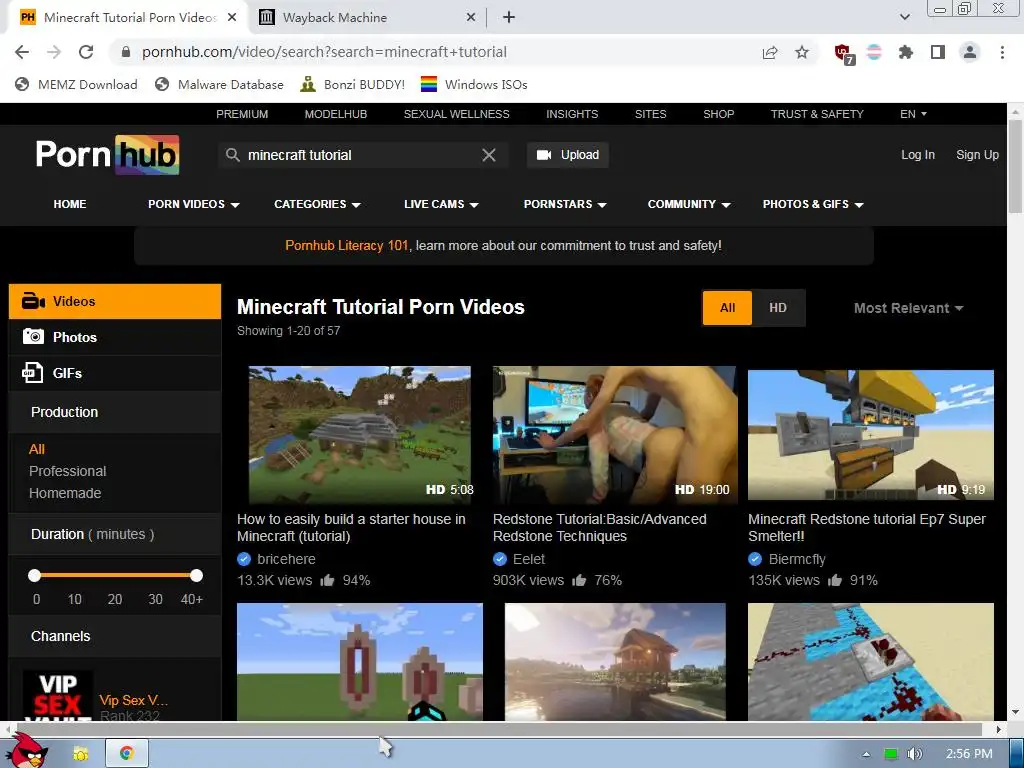The width and height of the screenshot is (1024, 768).
Task: Open the Chrome profile avatar
Action: (x=970, y=52)
